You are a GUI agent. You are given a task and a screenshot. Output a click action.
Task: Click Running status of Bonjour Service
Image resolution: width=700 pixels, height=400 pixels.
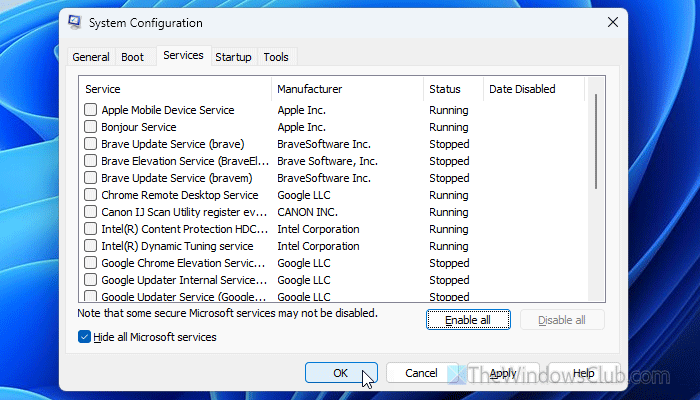449,127
